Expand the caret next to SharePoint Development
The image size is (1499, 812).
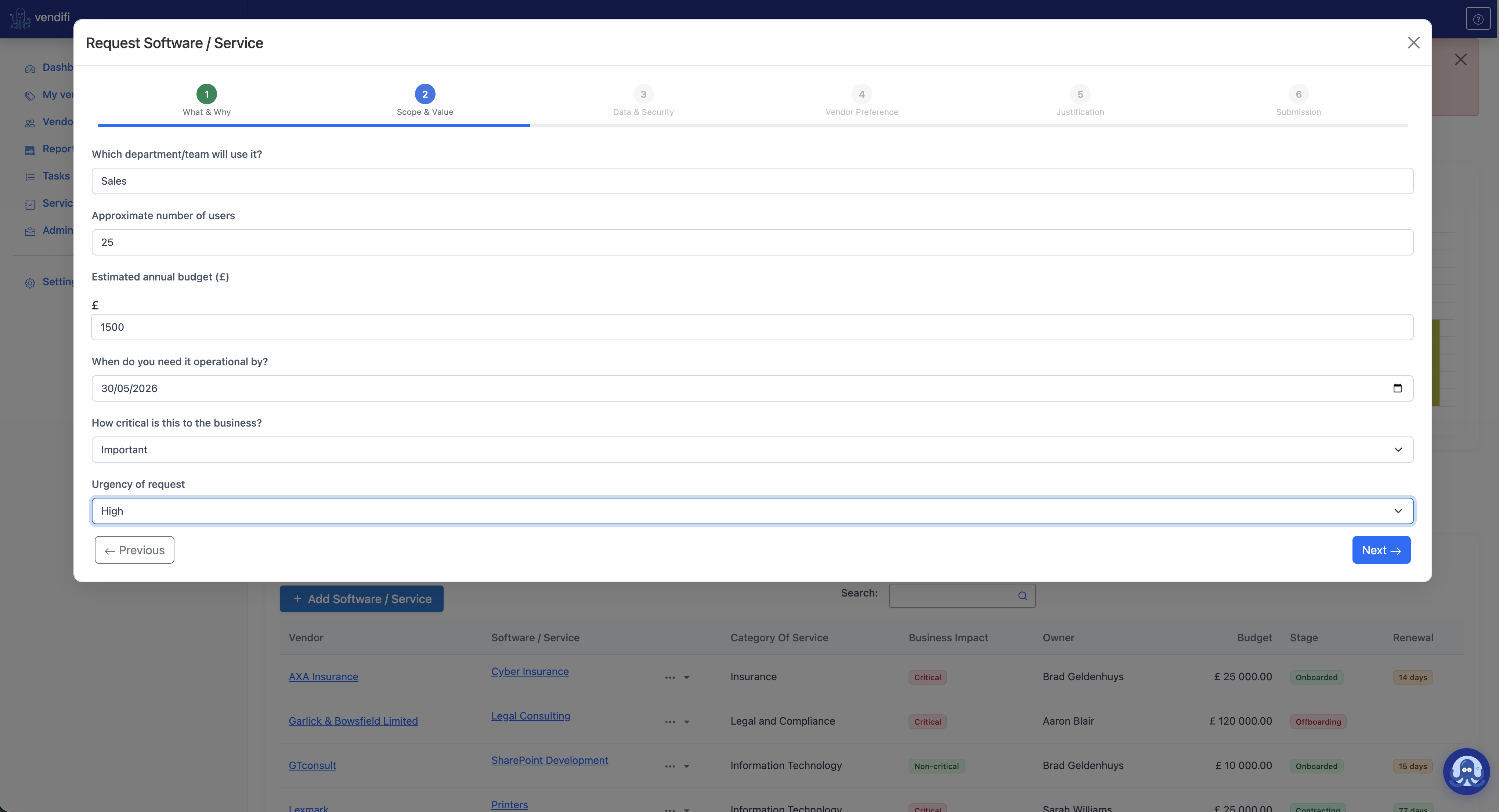[x=687, y=766]
